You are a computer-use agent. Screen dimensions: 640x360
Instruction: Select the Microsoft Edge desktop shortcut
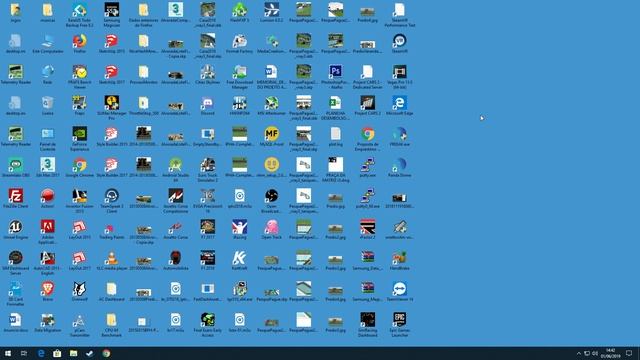[399, 103]
